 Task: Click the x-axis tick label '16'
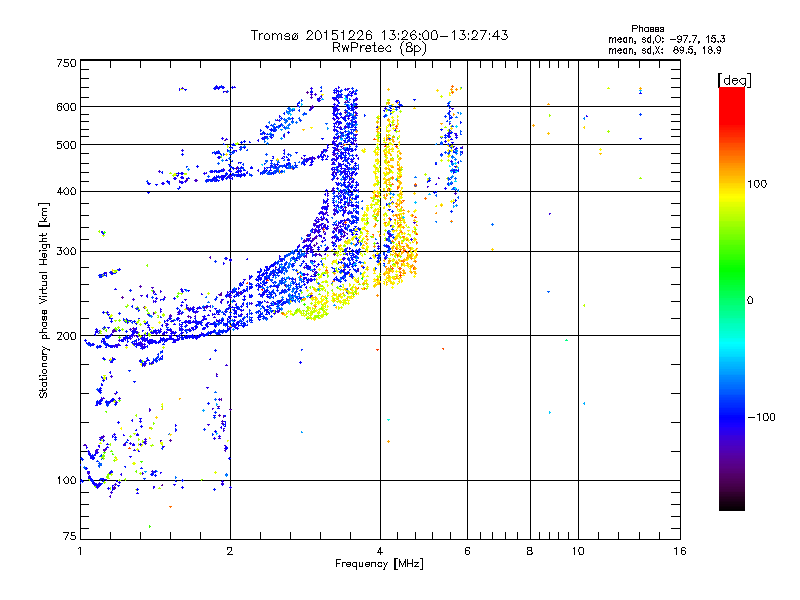point(680,551)
